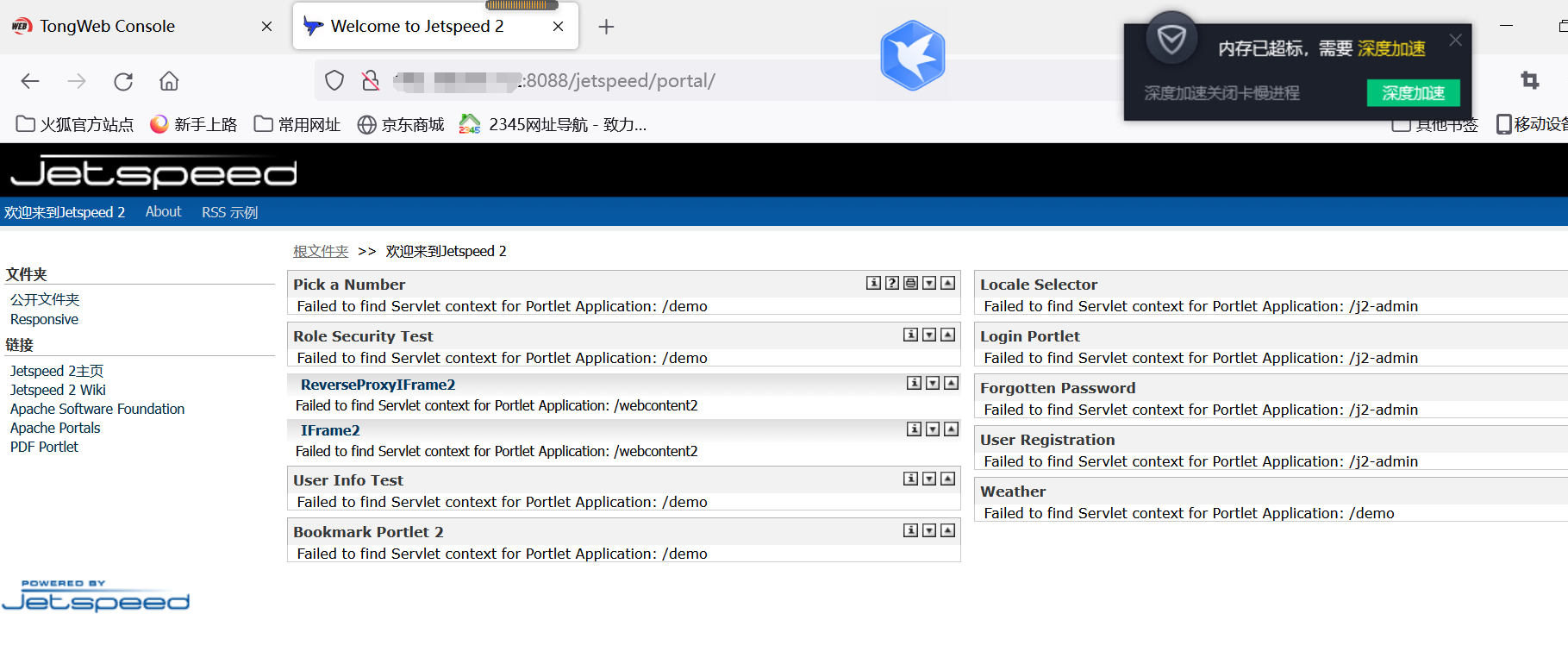The height and width of the screenshot is (664, 1568).
Task: Maximize the ReverseProxyIFrame2 portlet
Action: point(952,383)
